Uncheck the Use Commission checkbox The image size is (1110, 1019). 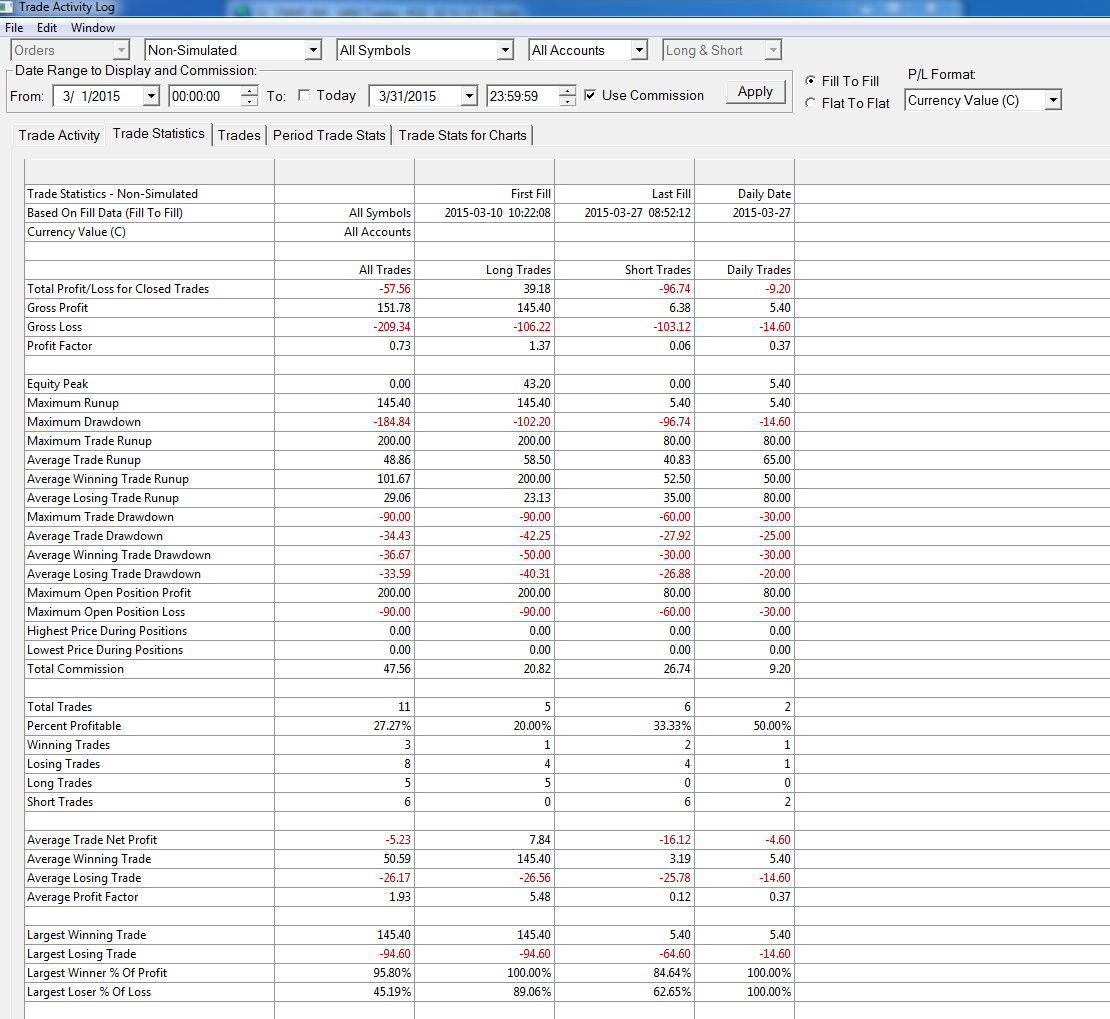(590, 95)
